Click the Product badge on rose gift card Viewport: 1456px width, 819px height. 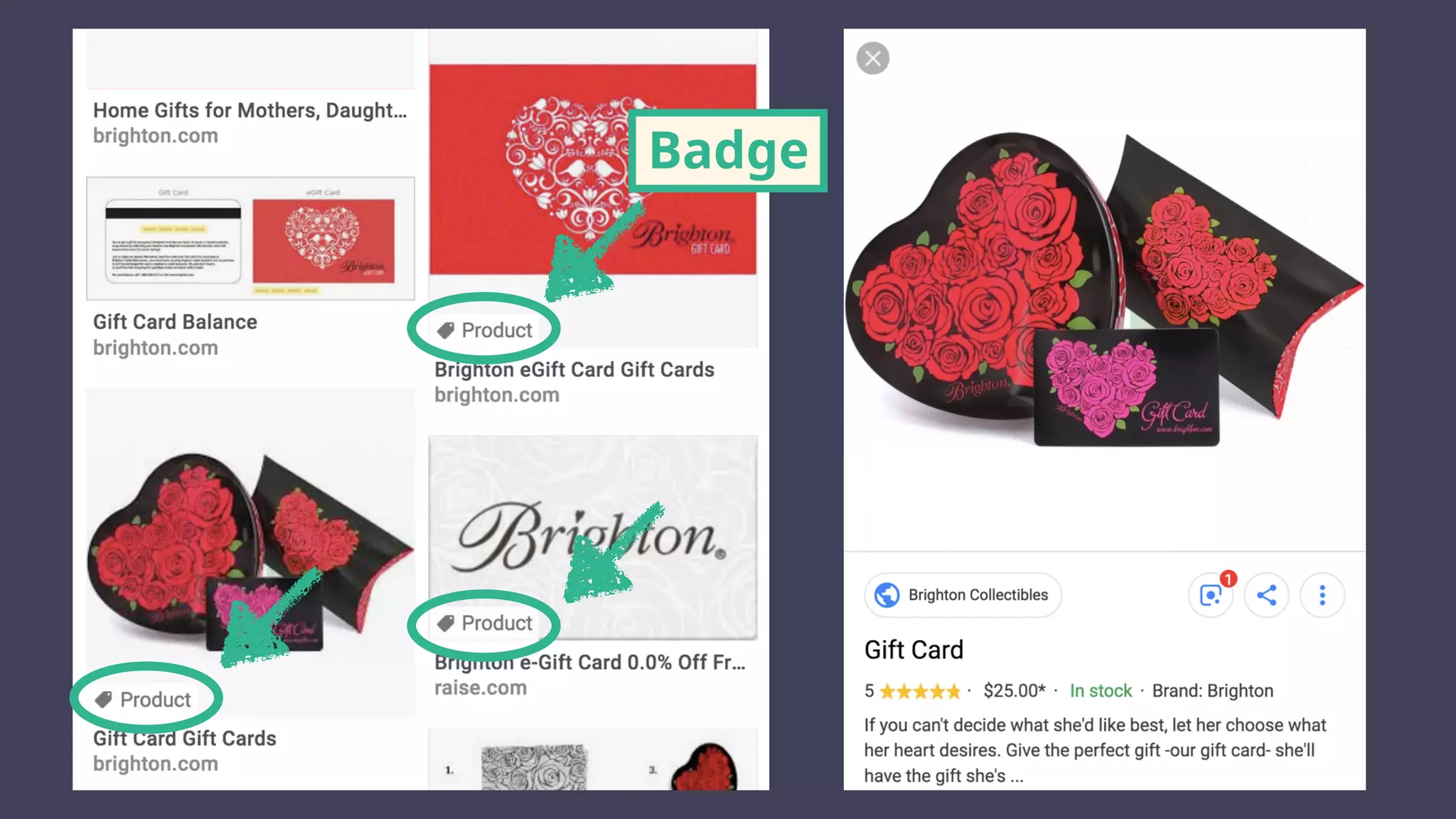pos(144,700)
